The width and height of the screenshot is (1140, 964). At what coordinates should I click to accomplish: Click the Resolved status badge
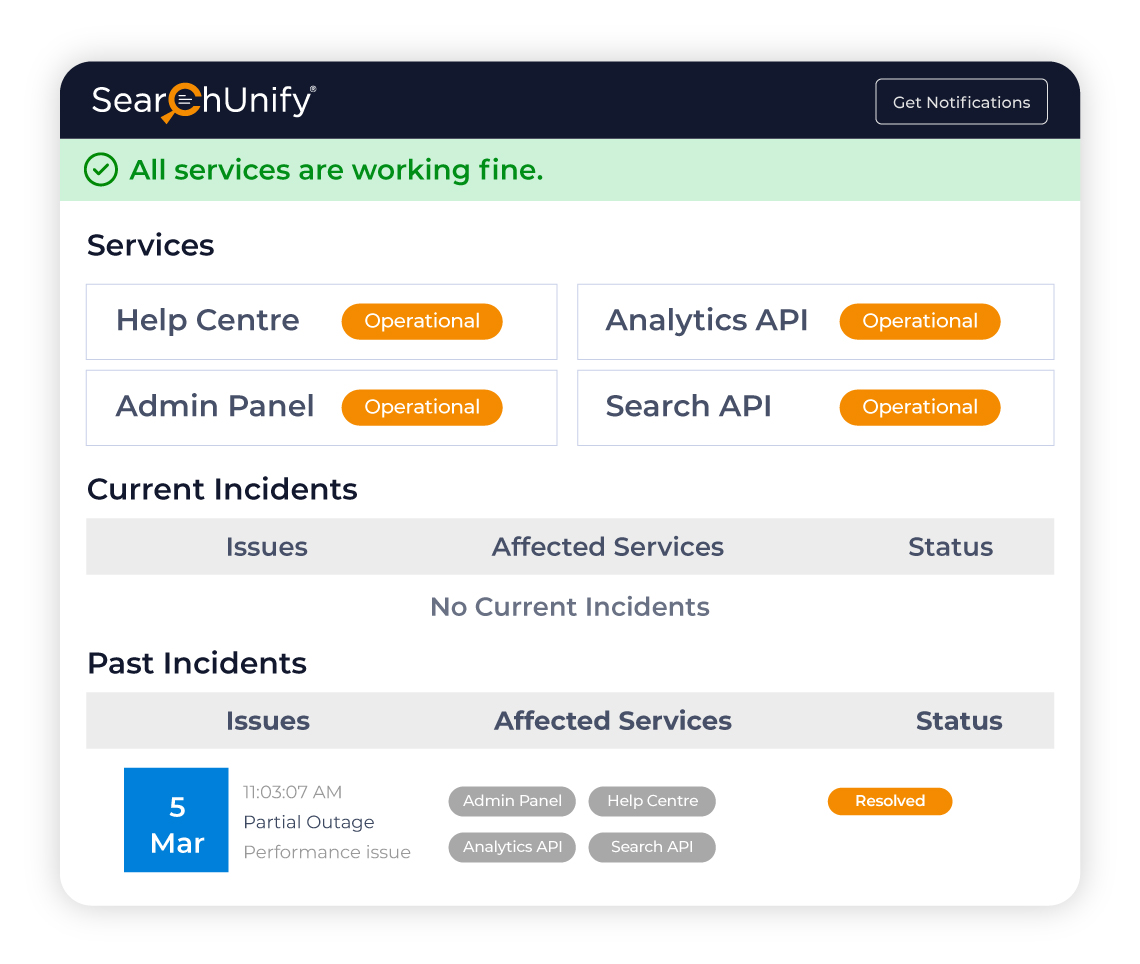[890, 801]
